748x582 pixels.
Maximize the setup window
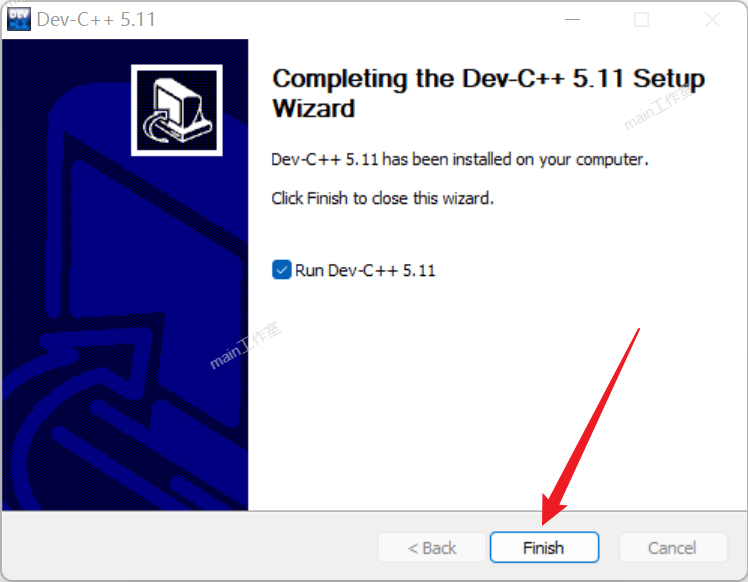pos(641,20)
